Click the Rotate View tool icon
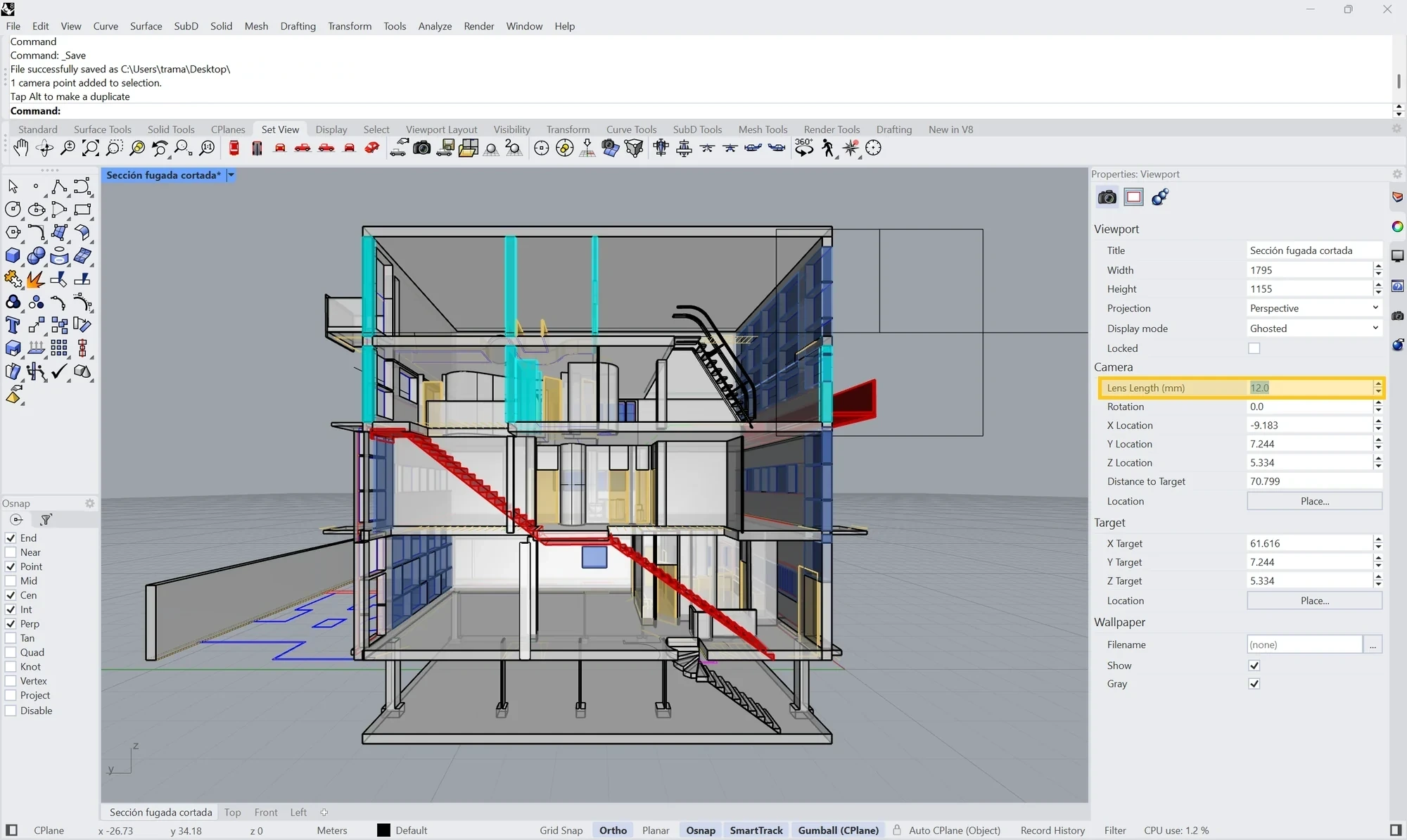Screen dimensions: 1407x840 [x=44, y=148]
